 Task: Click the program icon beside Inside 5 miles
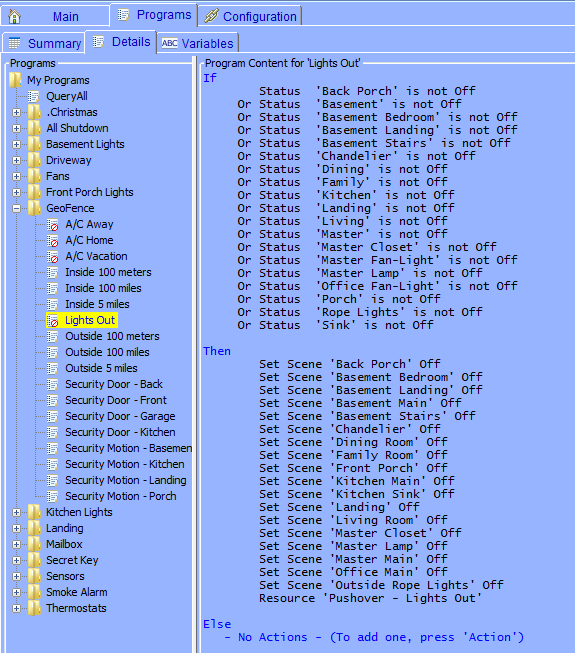[x=52, y=304]
